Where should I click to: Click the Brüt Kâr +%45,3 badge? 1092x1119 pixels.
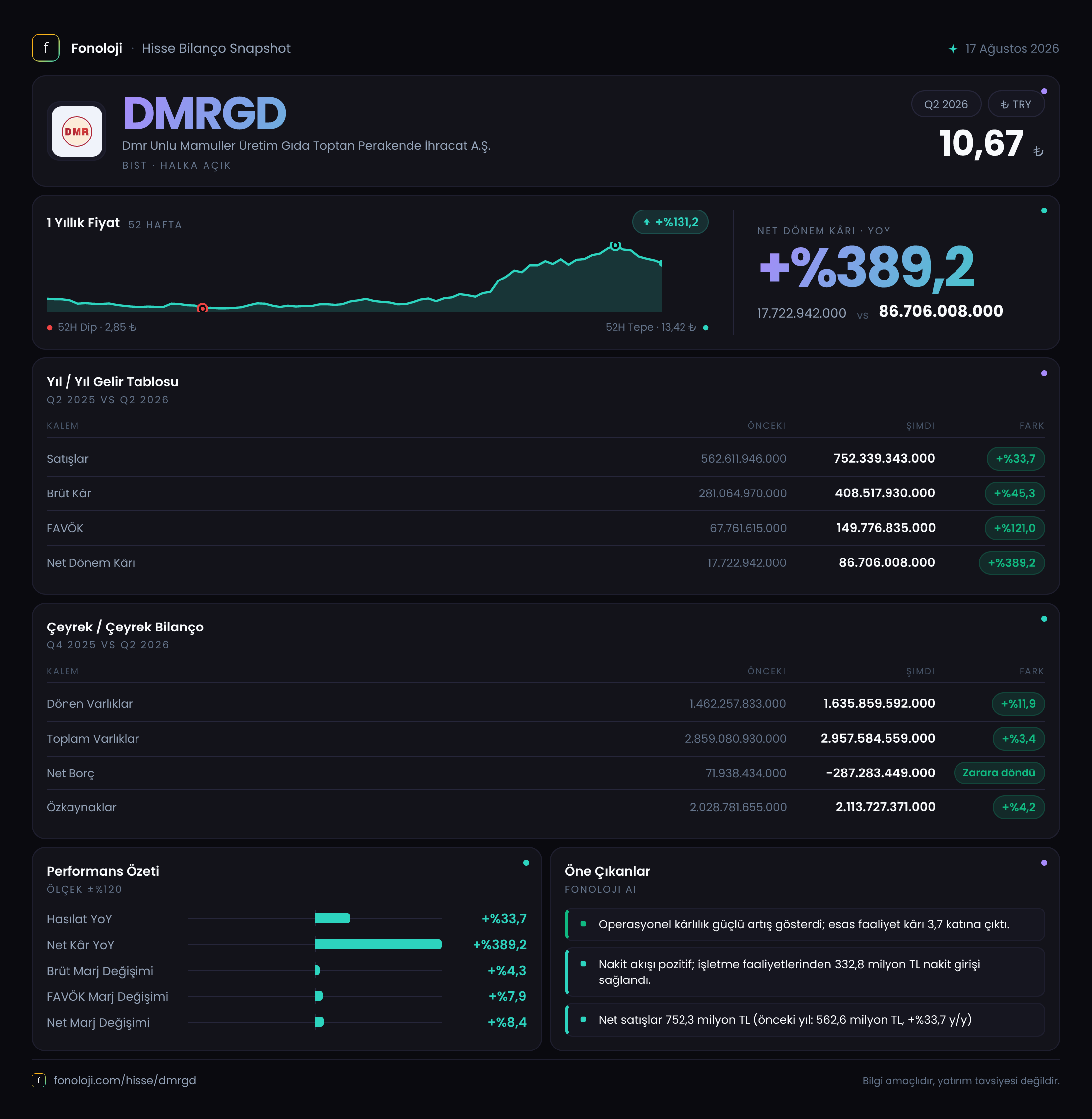point(1015,494)
